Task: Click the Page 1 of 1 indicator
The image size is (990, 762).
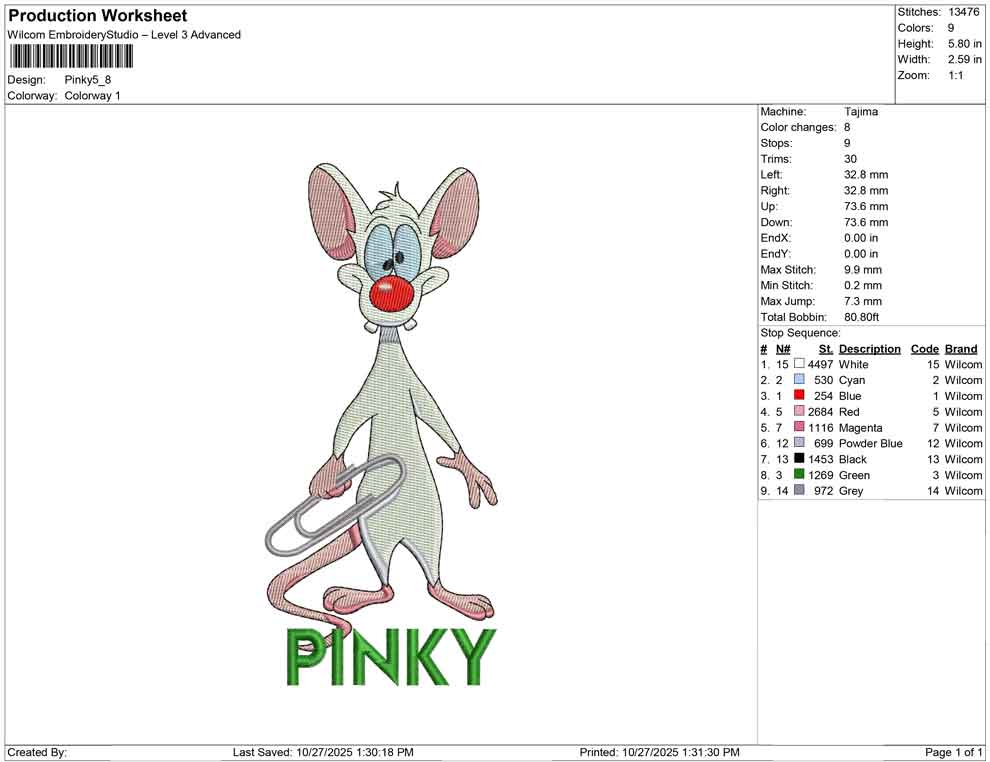Action: tap(953, 752)
